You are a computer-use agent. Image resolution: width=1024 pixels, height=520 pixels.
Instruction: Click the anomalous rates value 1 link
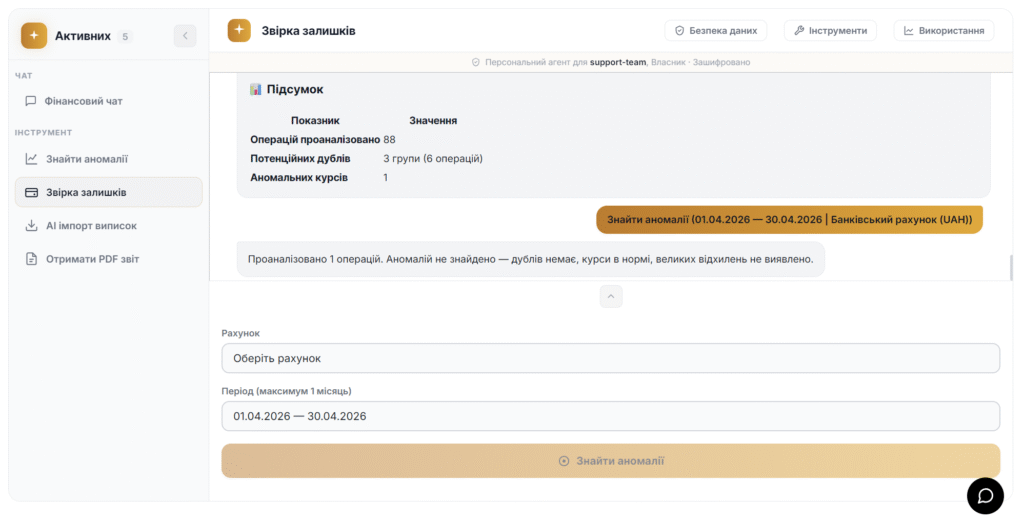click(x=386, y=177)
